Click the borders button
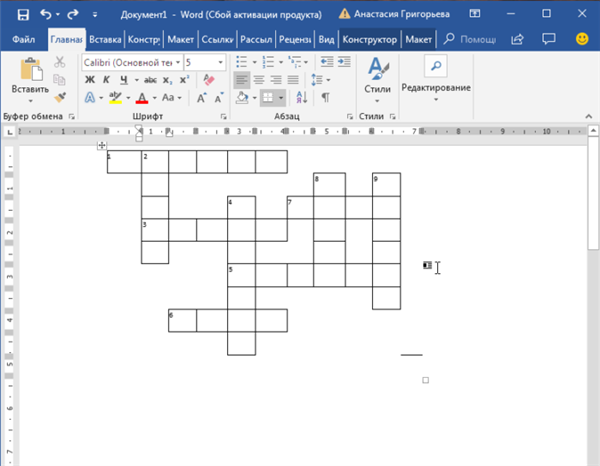 [x=267, y=98]
